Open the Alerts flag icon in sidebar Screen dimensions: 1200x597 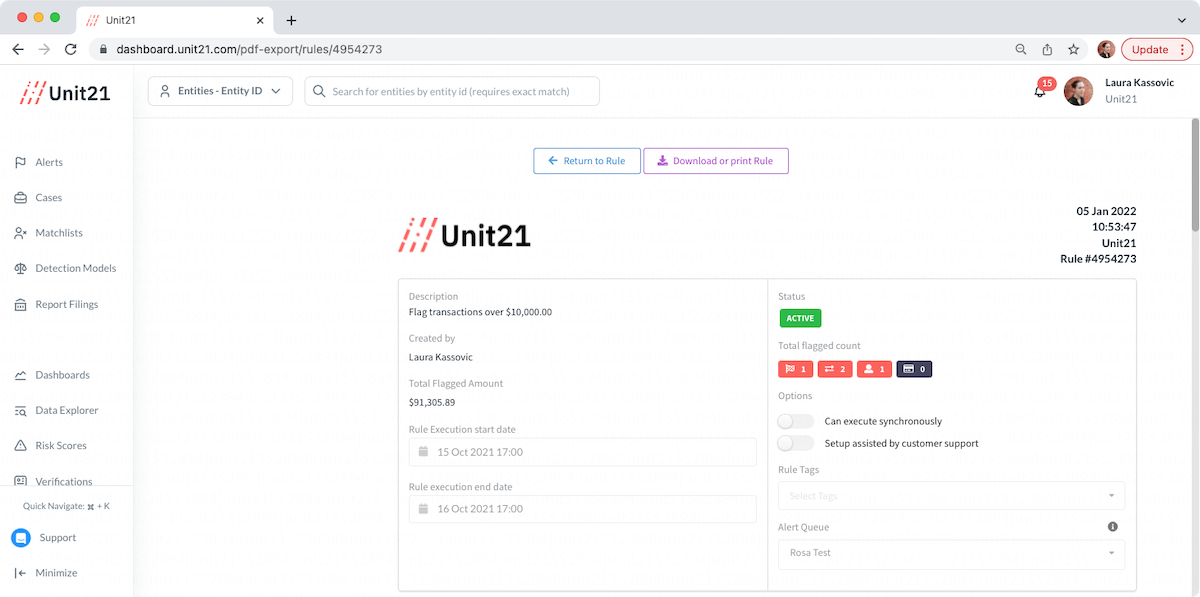pyautogui.click(x=20, y=162)
